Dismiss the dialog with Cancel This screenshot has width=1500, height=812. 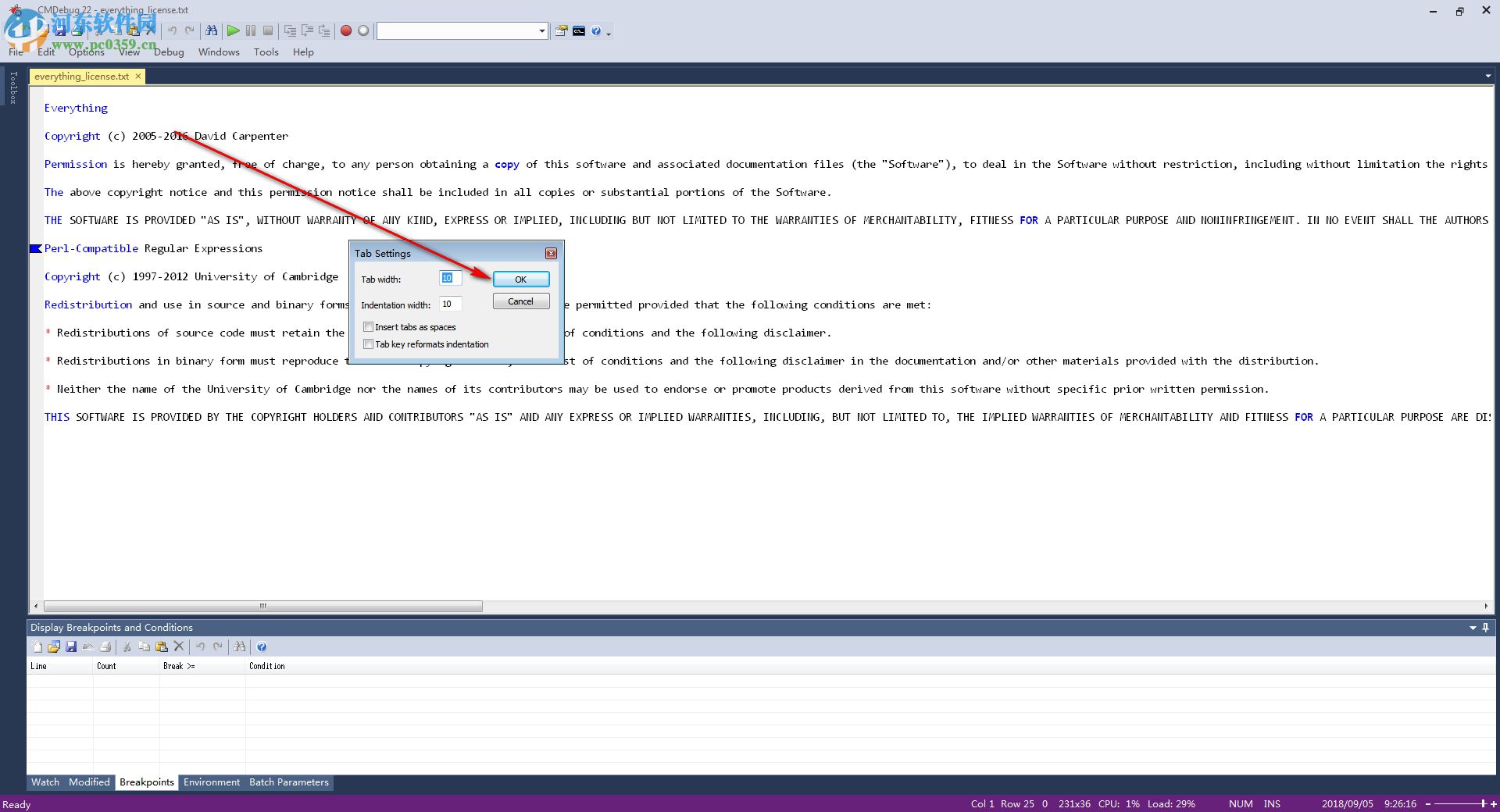pos(520,301)
